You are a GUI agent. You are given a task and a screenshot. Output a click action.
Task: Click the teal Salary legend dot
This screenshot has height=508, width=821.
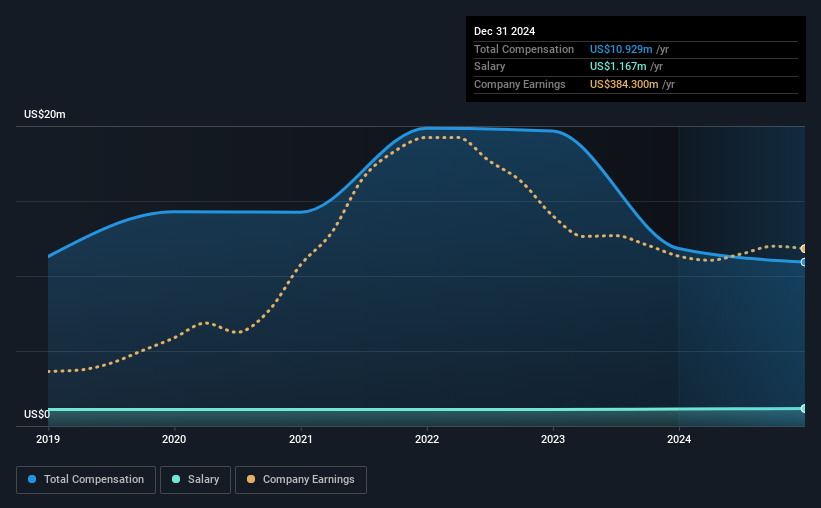(x=176, y=479)
